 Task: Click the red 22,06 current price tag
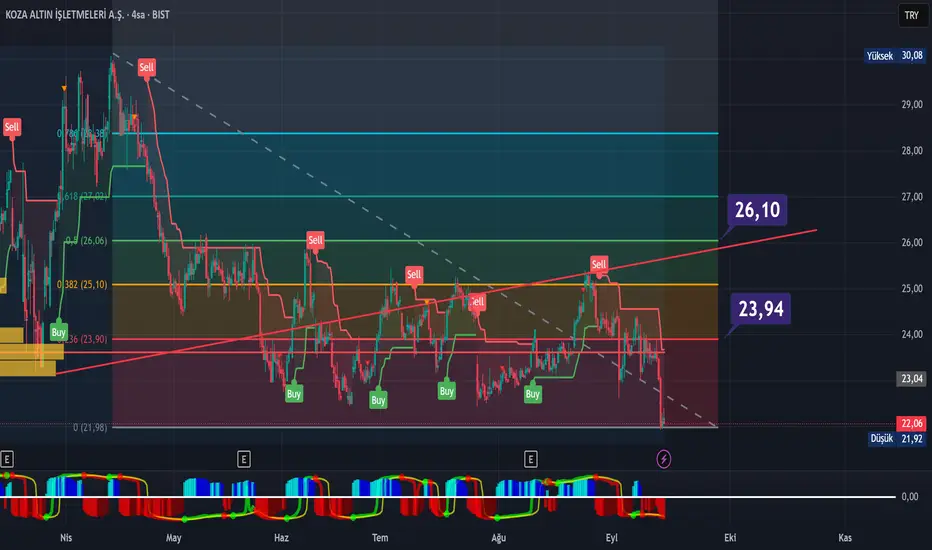pos(911,423)
